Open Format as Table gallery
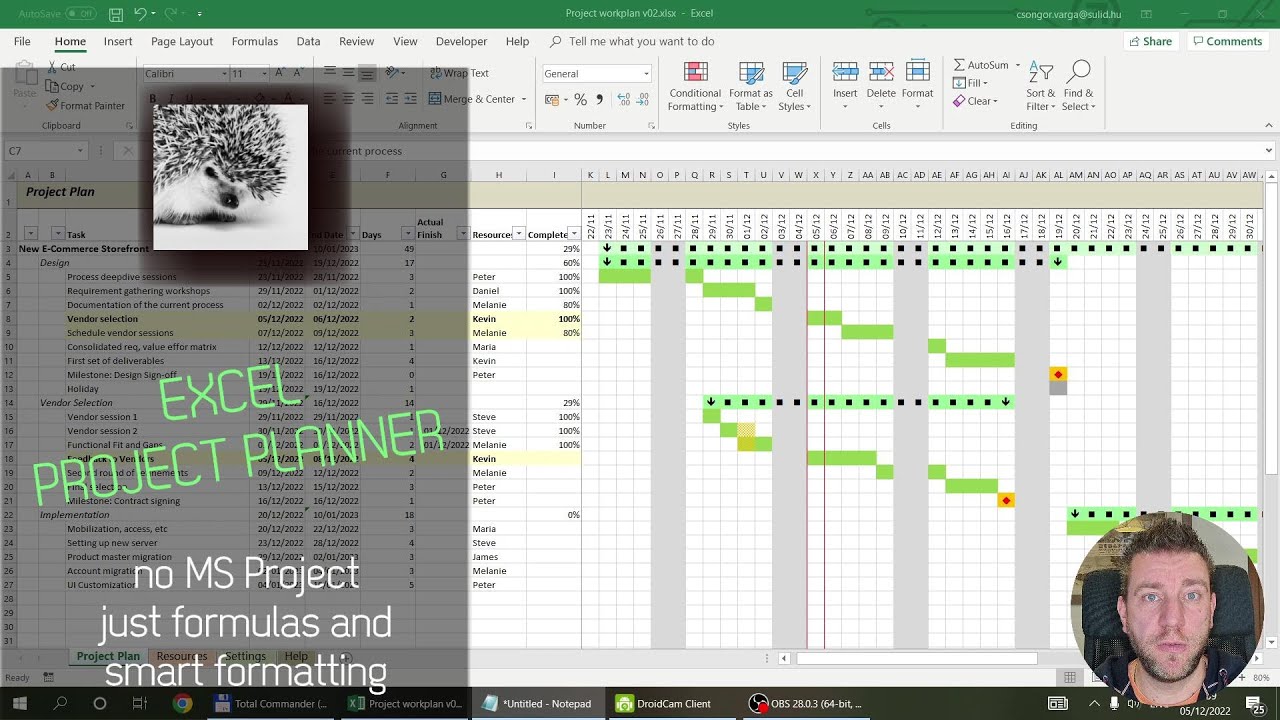The width and height of the screenshot is (1280, 720). point(750,87)
